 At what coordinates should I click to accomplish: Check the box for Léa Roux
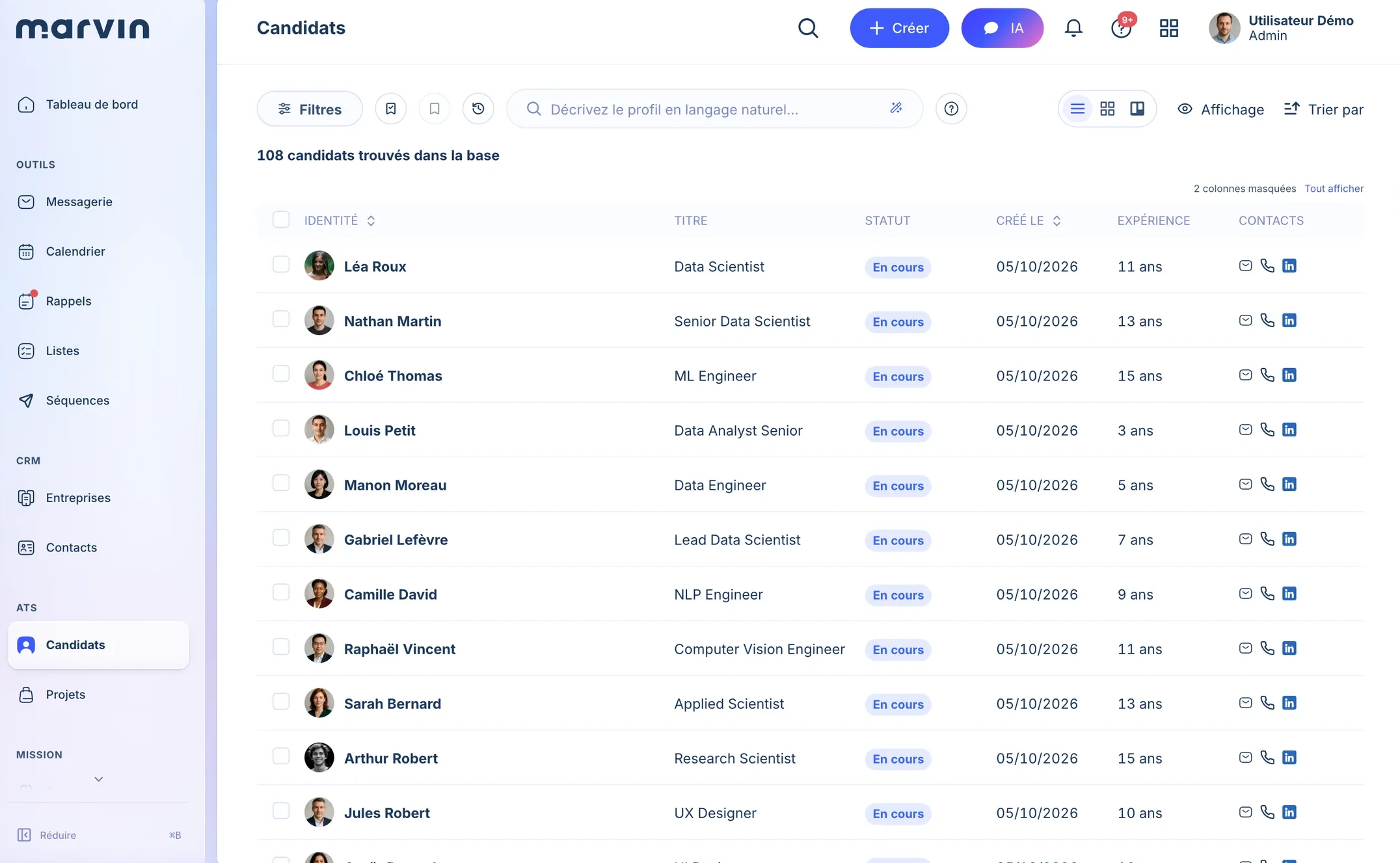pyautogui.click(x=281, y=264)
